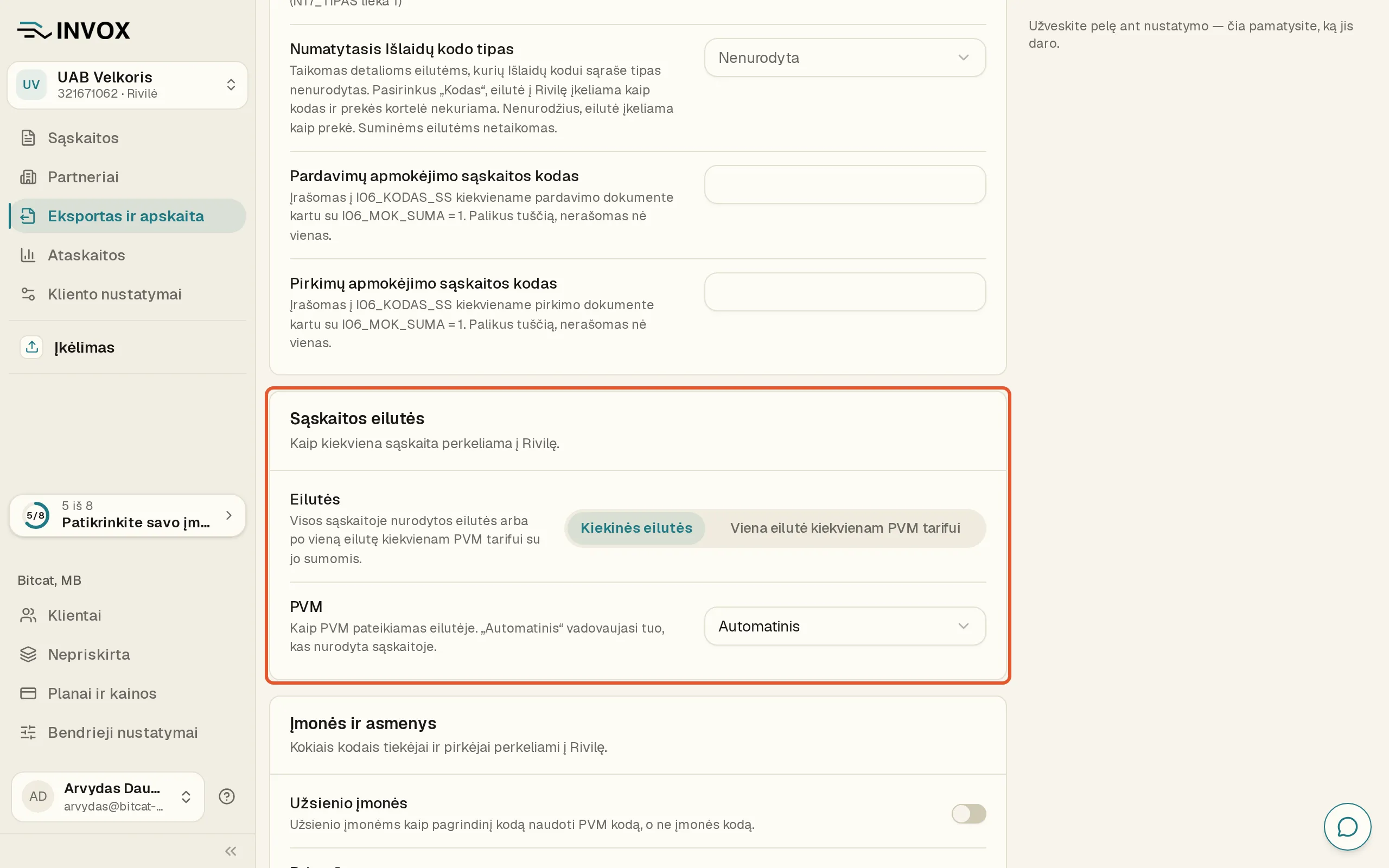
Task: Select Kiekinės eilutės option
Action: pyautogui.click(x=636, y=528)
